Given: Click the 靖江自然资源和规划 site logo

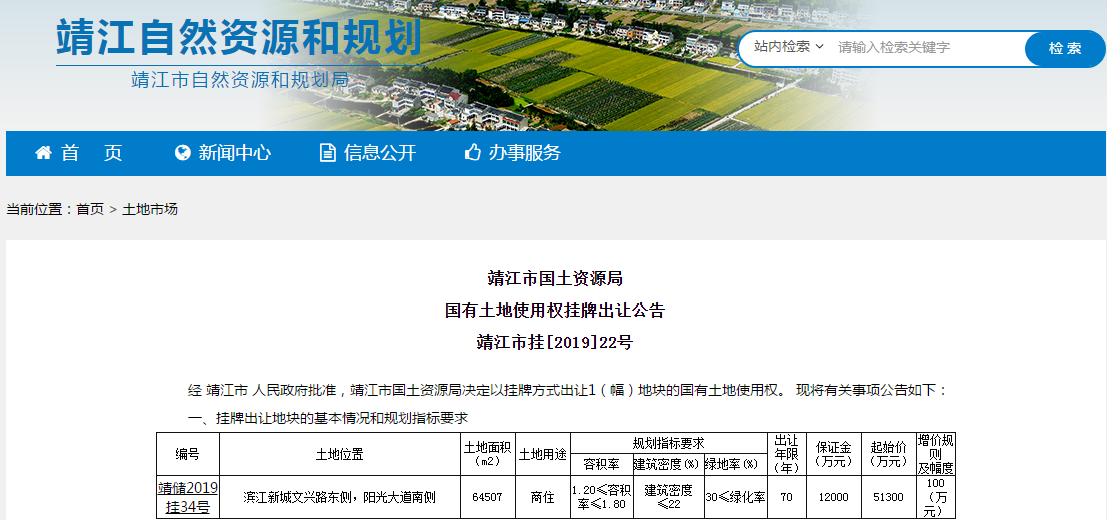Looking at the screenshot, I should click(x=239, y=38).
